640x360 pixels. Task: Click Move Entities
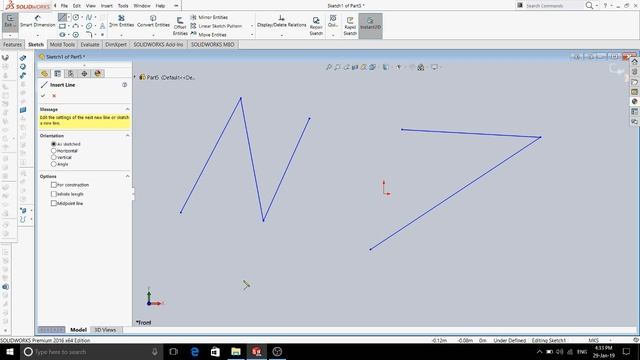pos(208,35)
